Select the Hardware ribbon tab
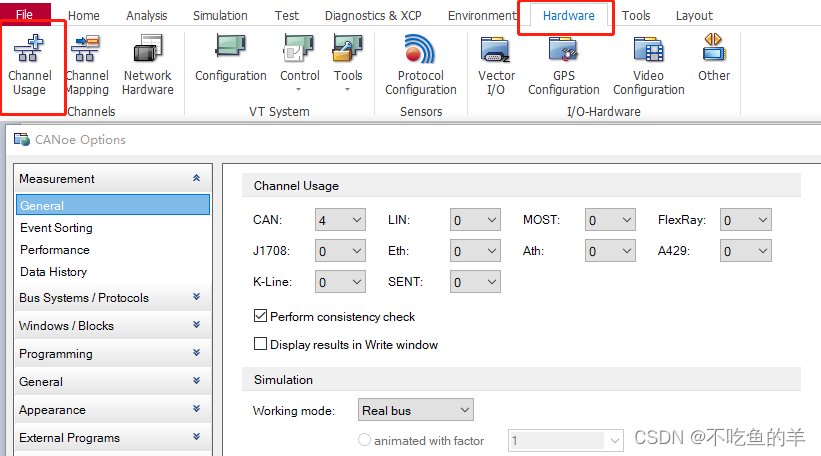 pyautogui.click(x=569, y=16)
